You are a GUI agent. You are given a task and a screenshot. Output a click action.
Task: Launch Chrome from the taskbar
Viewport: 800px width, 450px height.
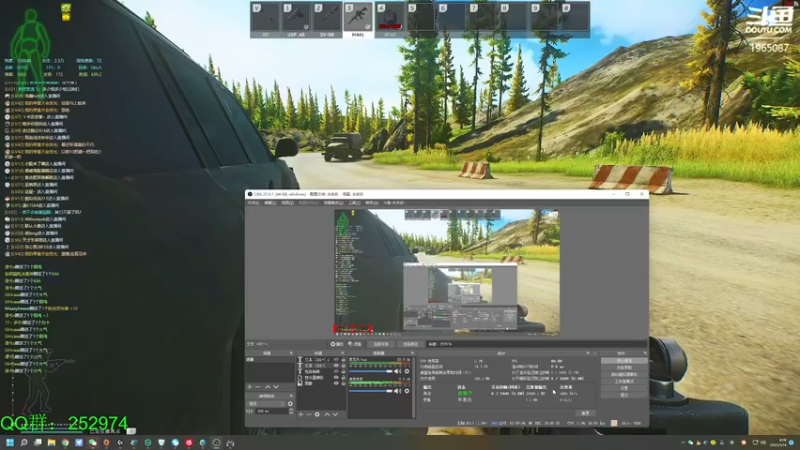pos(65,442)
